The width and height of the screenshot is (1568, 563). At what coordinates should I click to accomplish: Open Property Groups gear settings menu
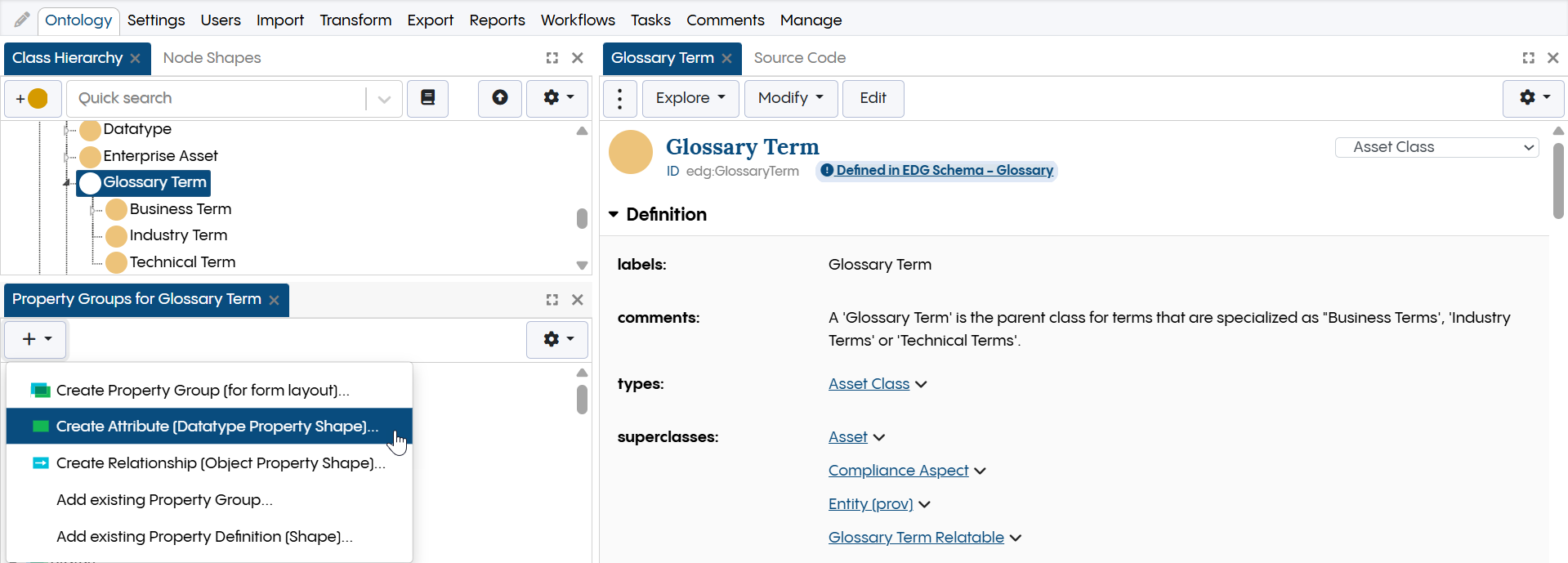[x=558, y=339]
